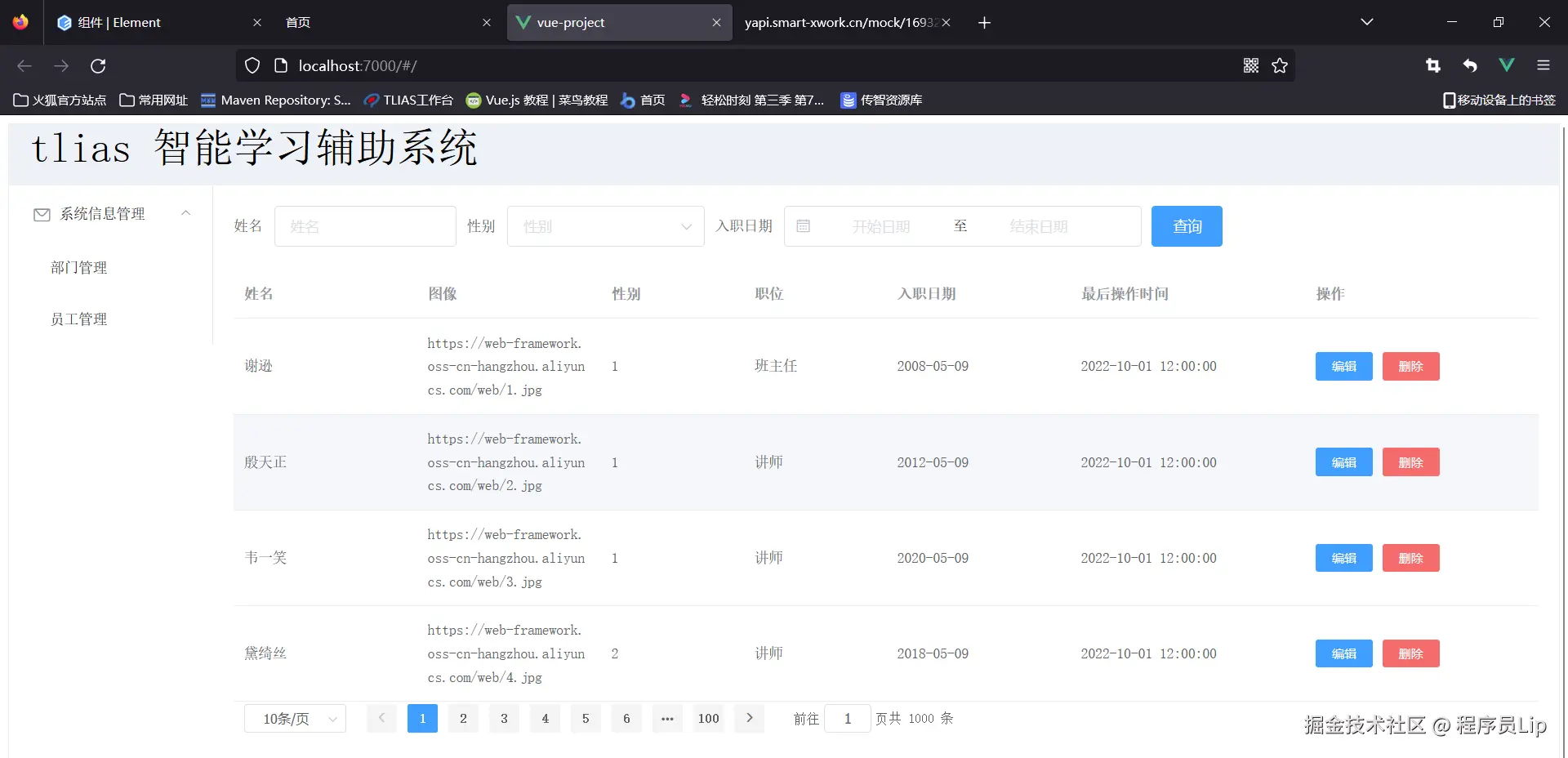The height and width of the screenshot is (758, 1568).
Task: Open the Vue devtools extension icon
Action: click(x=1507, y=65)
